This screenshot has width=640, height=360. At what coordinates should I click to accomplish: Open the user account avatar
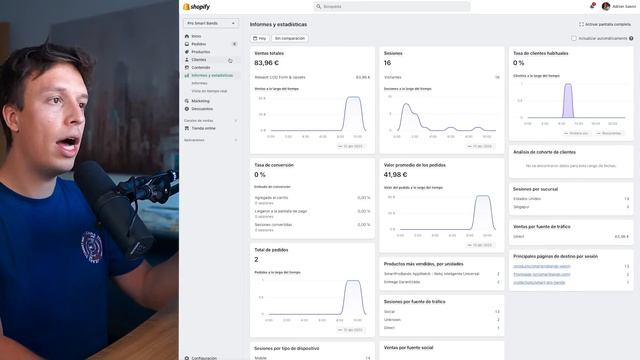pos(606,6)
